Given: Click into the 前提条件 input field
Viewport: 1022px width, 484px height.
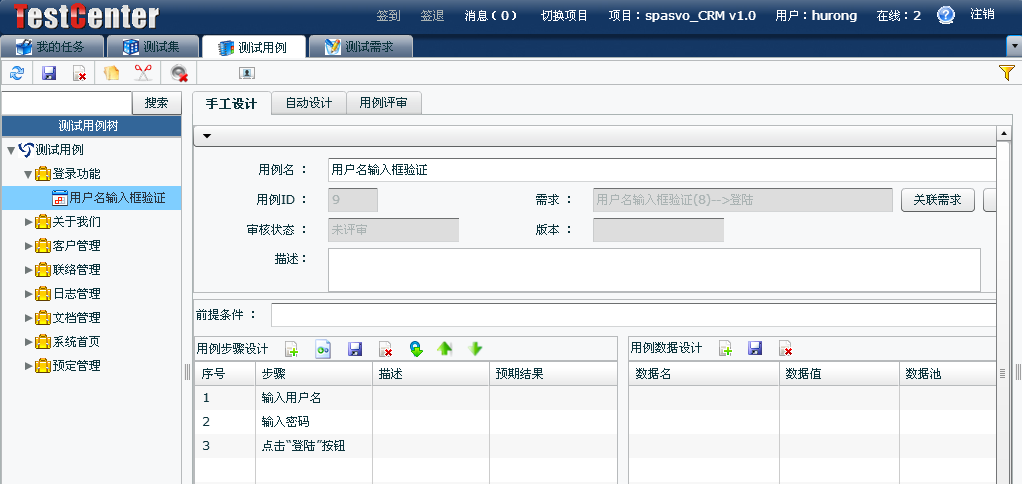Looking at the screenshot, I should [x=632, y=315].
